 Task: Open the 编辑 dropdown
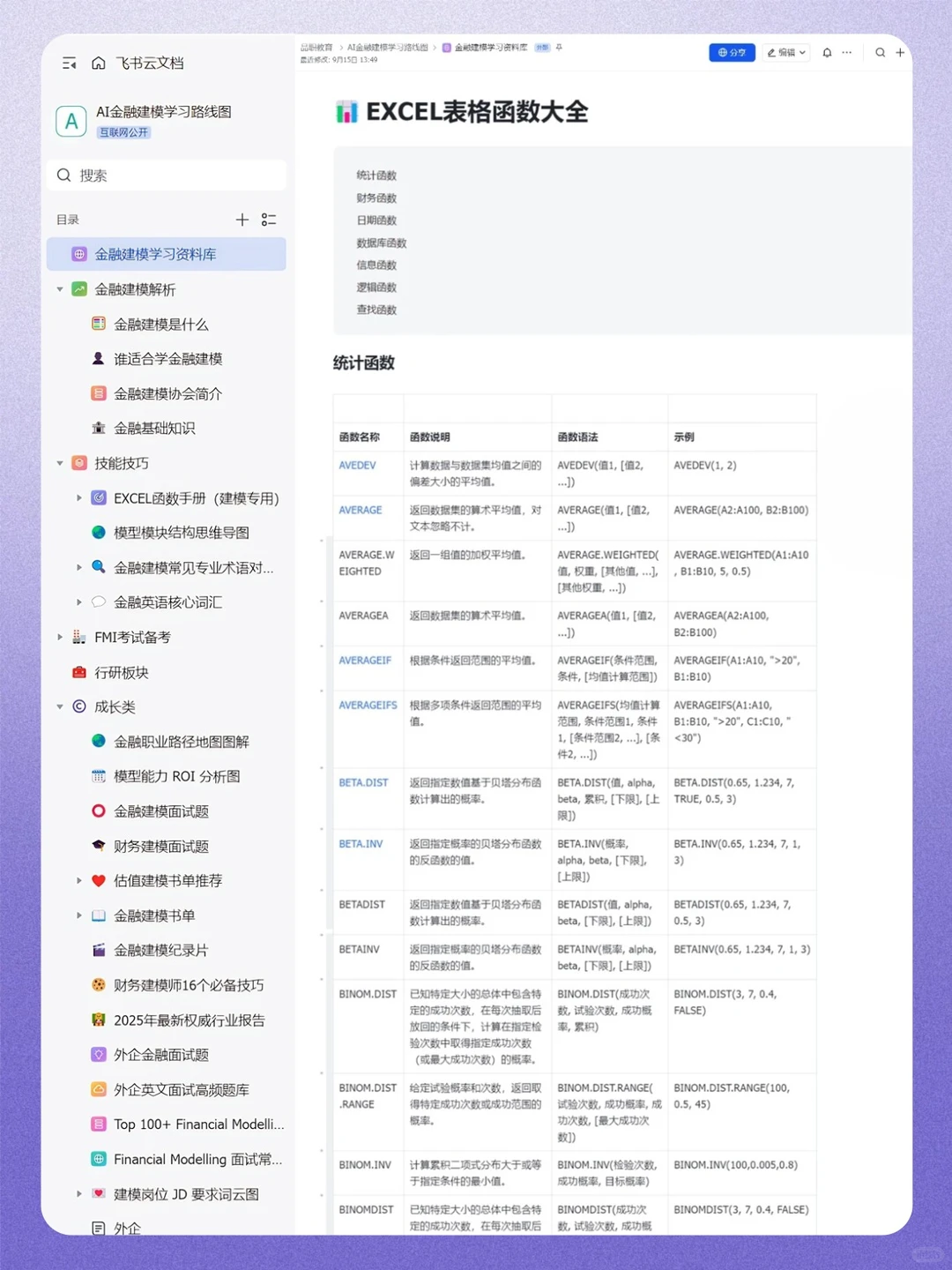[x=785, y=53]
